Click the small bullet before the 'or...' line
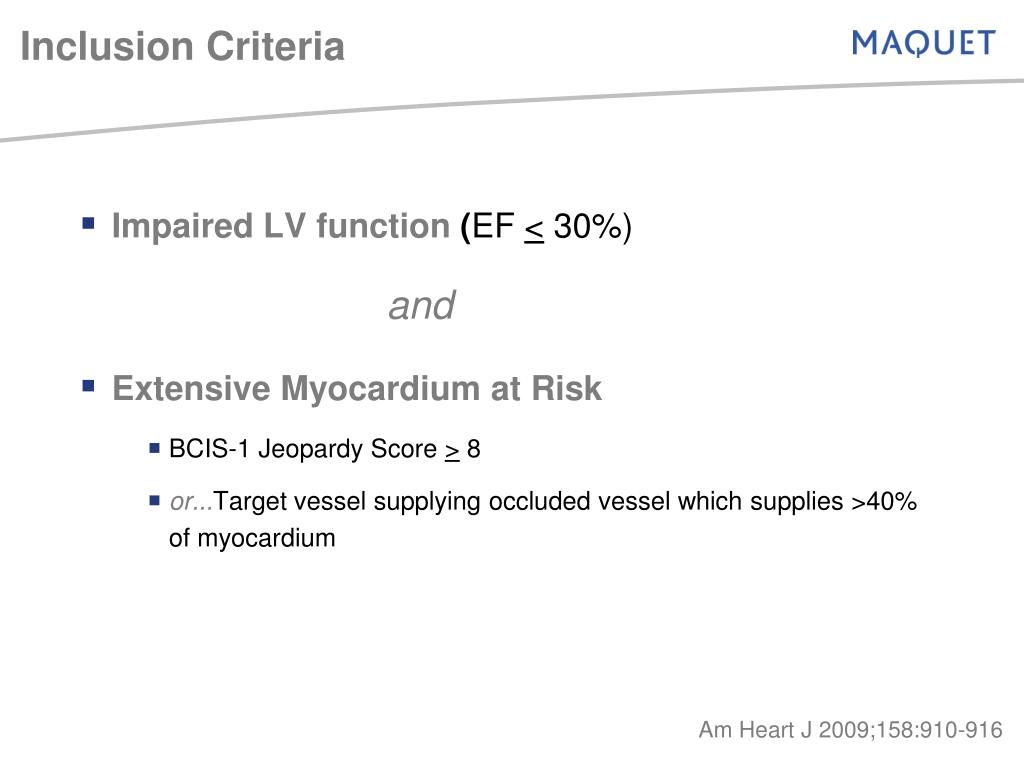The image size is (1024, 768). [x=154, y=501]
